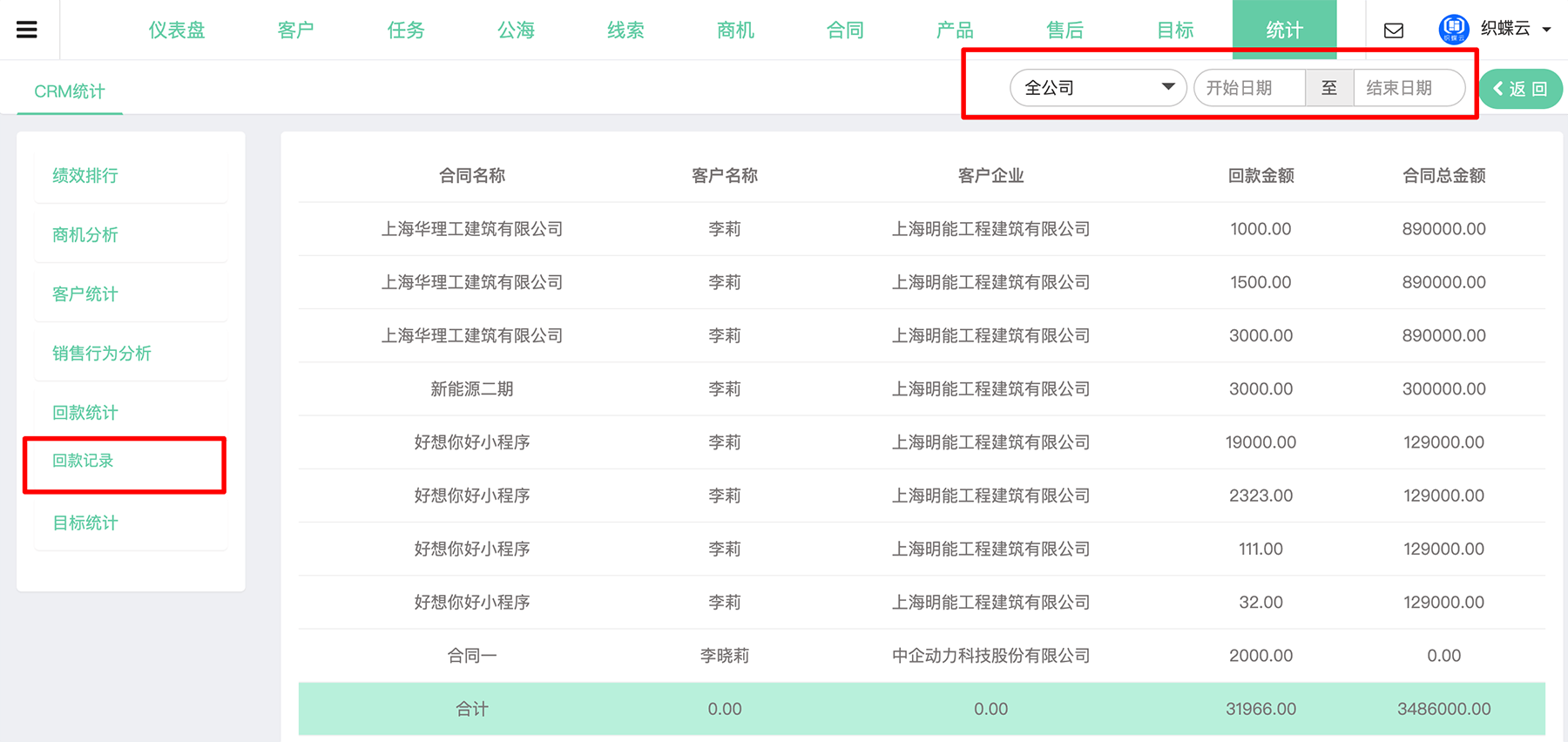Screen dimensions: 1568x742
Task: Select the 新能源二期 contract cell
Action: coord(472,389)
